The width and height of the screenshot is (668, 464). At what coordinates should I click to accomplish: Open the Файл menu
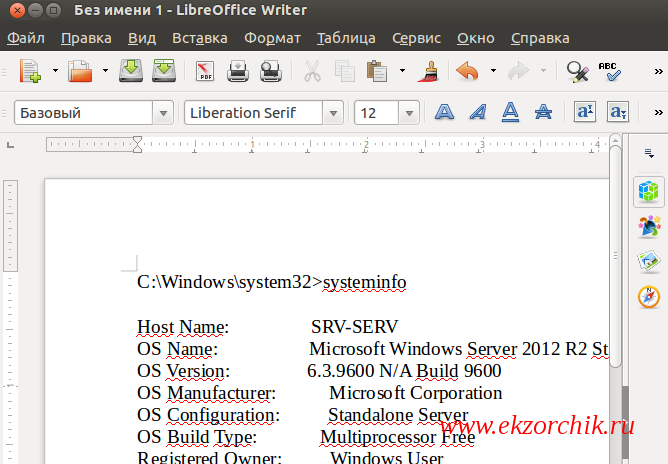(26, 38)
